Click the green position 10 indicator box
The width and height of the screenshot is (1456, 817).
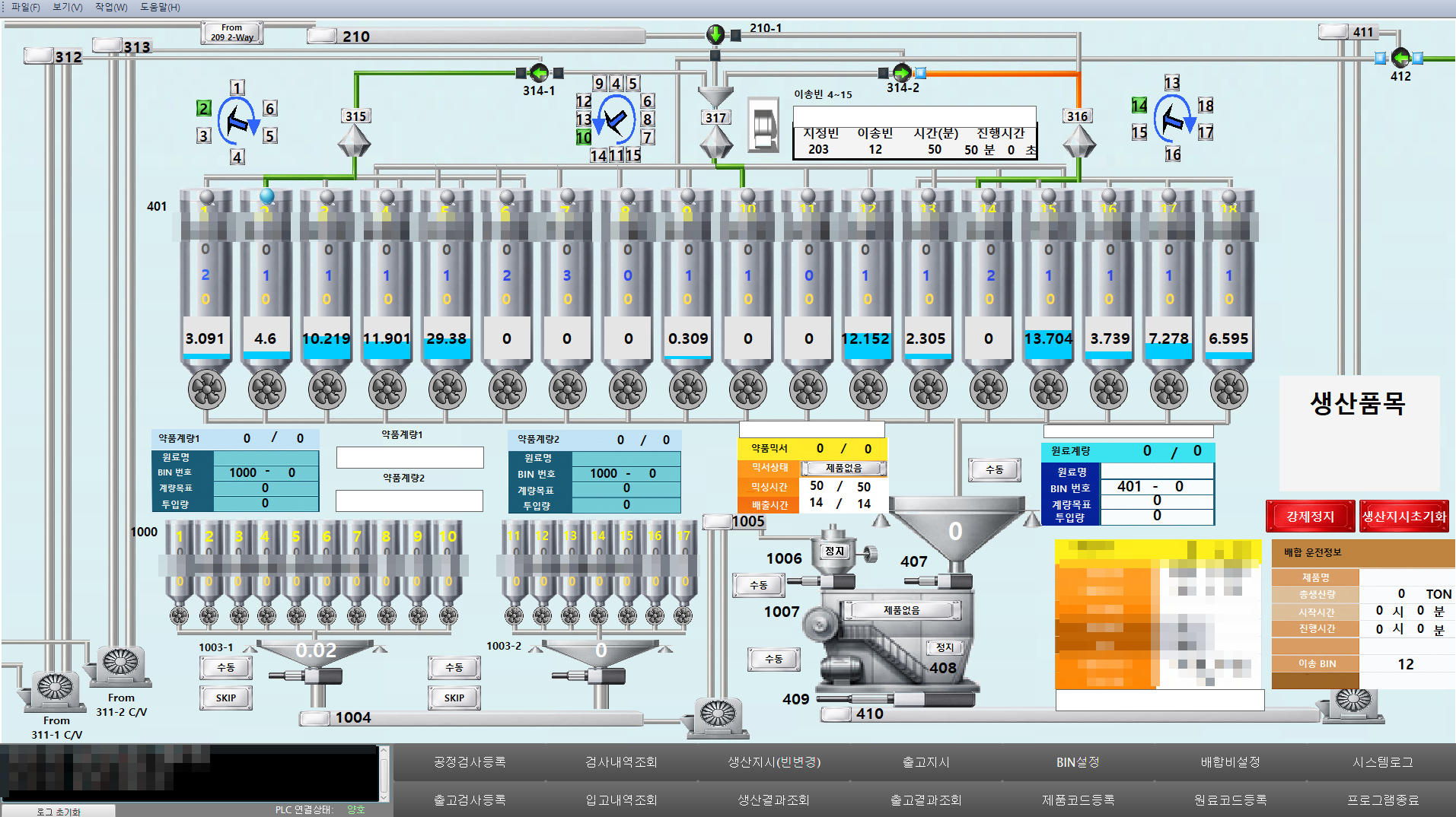point(584,137)
